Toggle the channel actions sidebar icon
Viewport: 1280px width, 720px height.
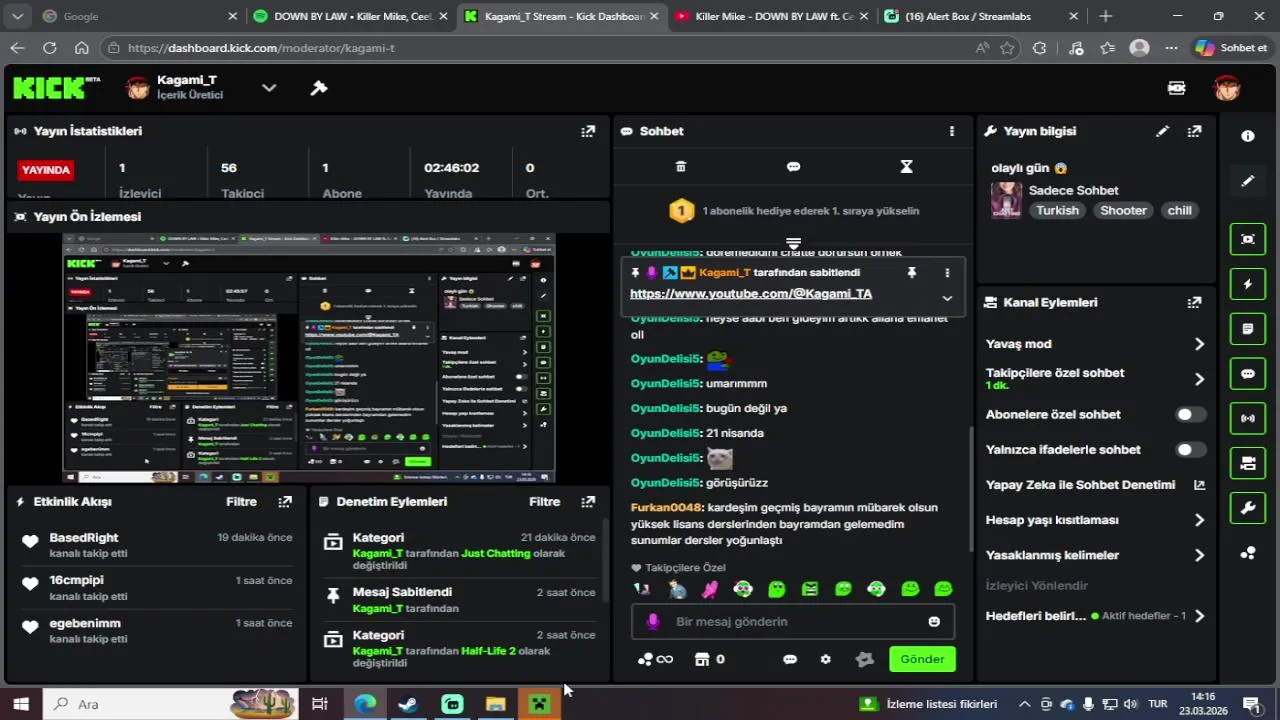1248,463
